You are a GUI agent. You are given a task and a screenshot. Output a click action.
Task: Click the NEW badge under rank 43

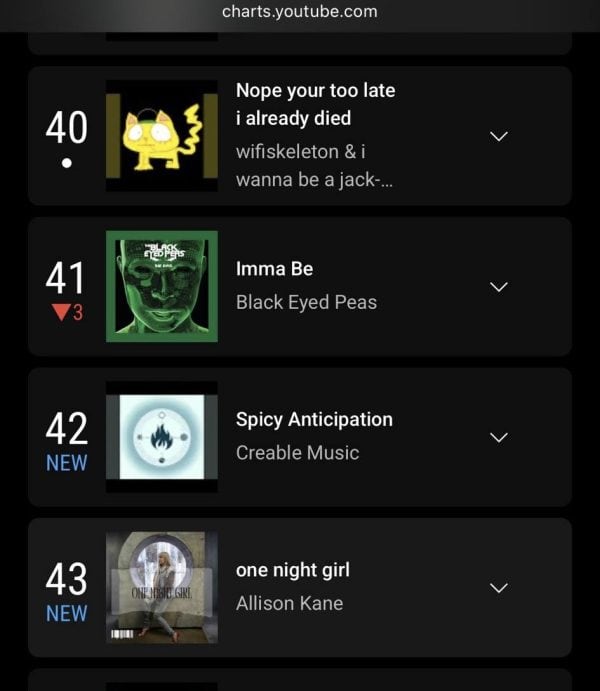[x=67, y=613]
